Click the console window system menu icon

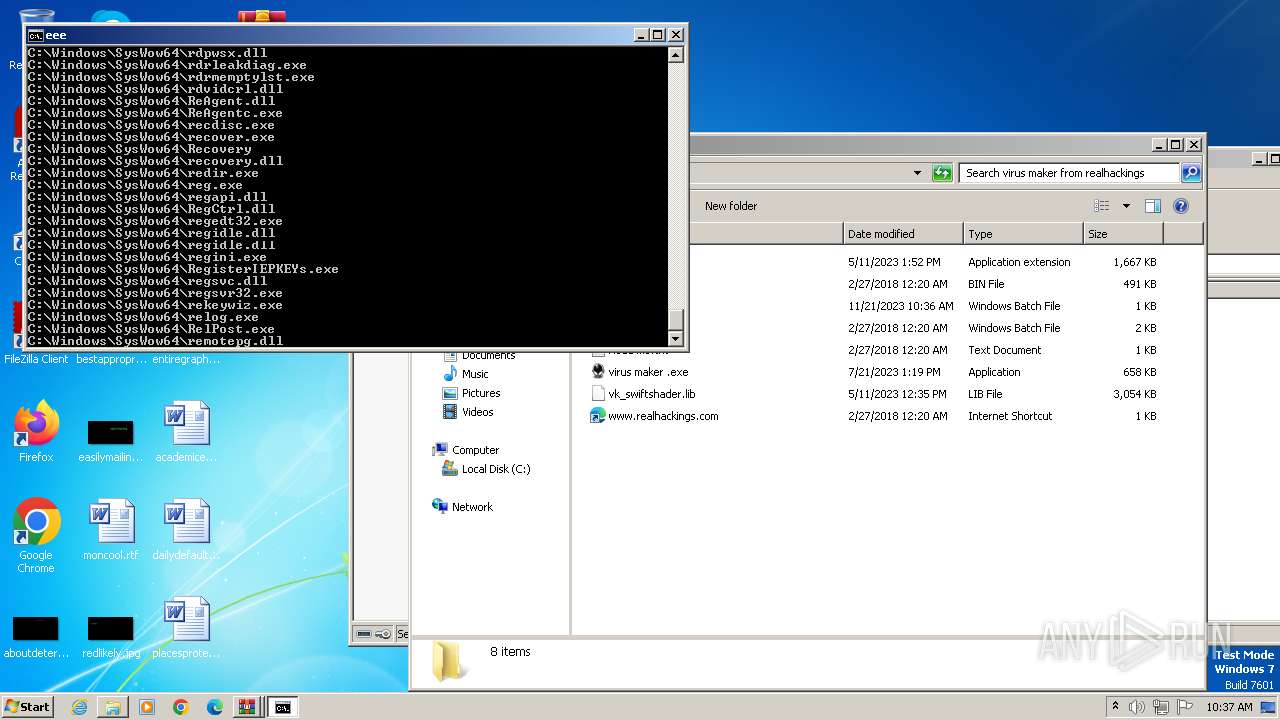pyautogui.click(x=35, y=35)
